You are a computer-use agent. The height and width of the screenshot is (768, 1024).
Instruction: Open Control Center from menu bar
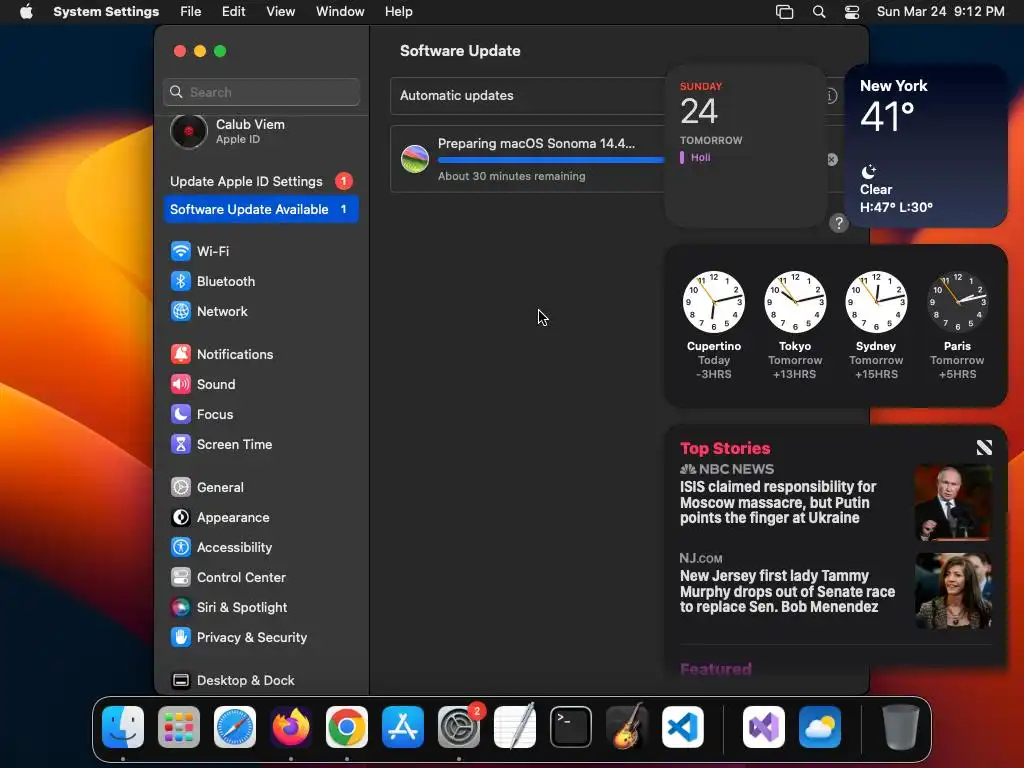tap(852, 12)
